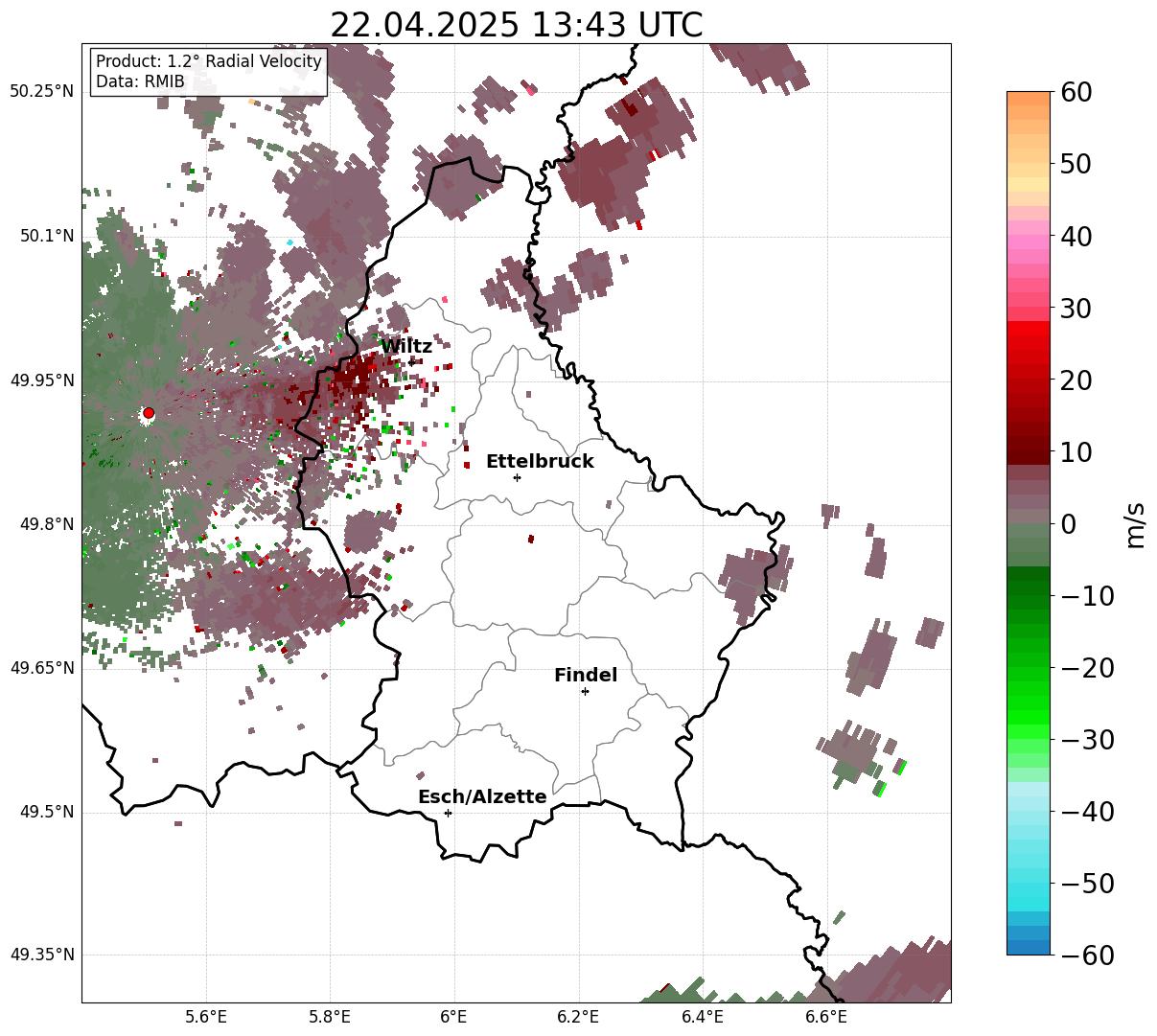Click the title 22.04.2025 13:43 UTC
This screenshot has height=1036, width=1157.
click(516, 25)
